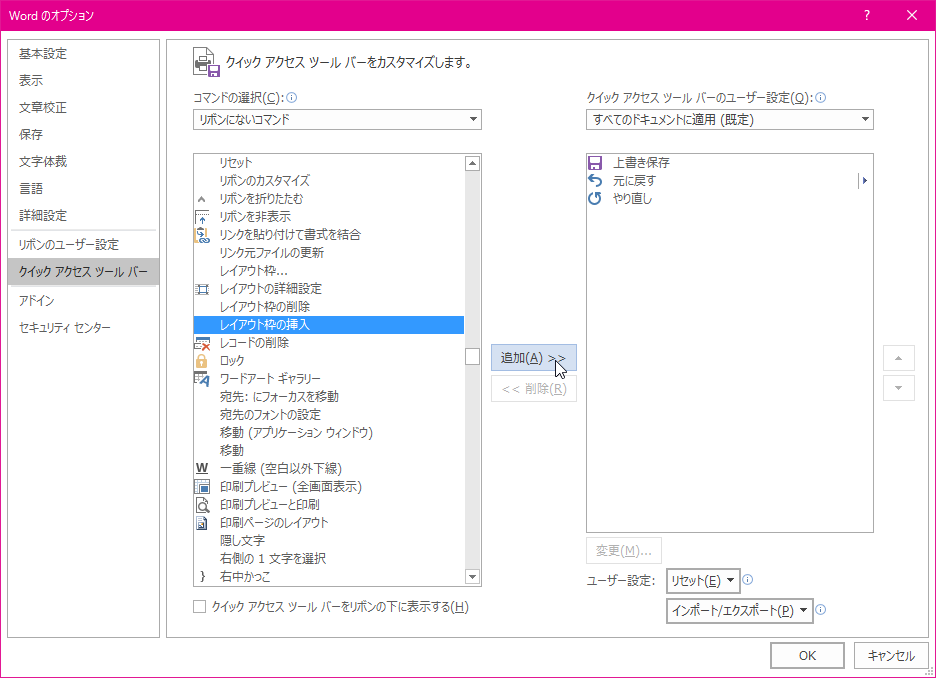The image size is (936, 678).
Task: Click the help question mark icon
Action: click(x=867, y=16)
